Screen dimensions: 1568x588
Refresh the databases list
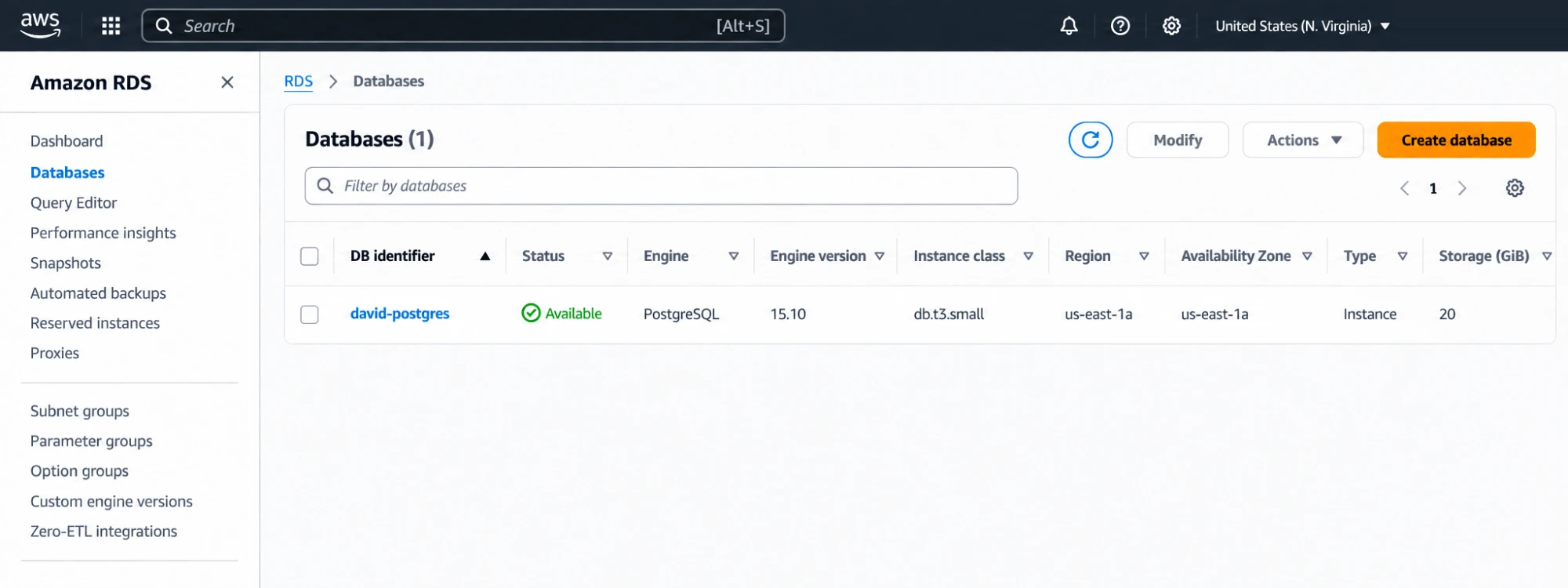(1091, 140)
